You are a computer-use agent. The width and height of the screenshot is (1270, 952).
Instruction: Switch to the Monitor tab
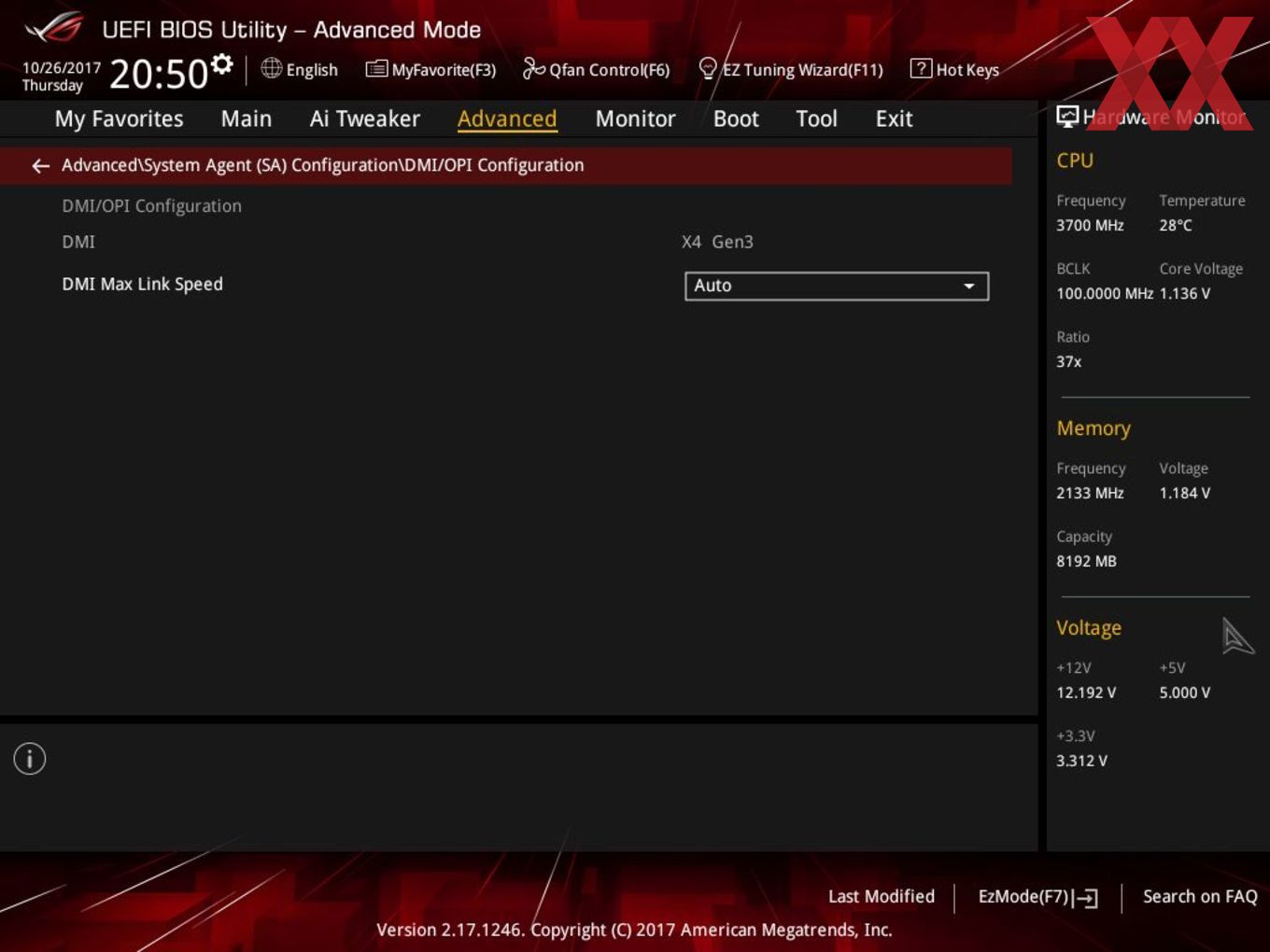pyautogui.click(x=635, y=119)
